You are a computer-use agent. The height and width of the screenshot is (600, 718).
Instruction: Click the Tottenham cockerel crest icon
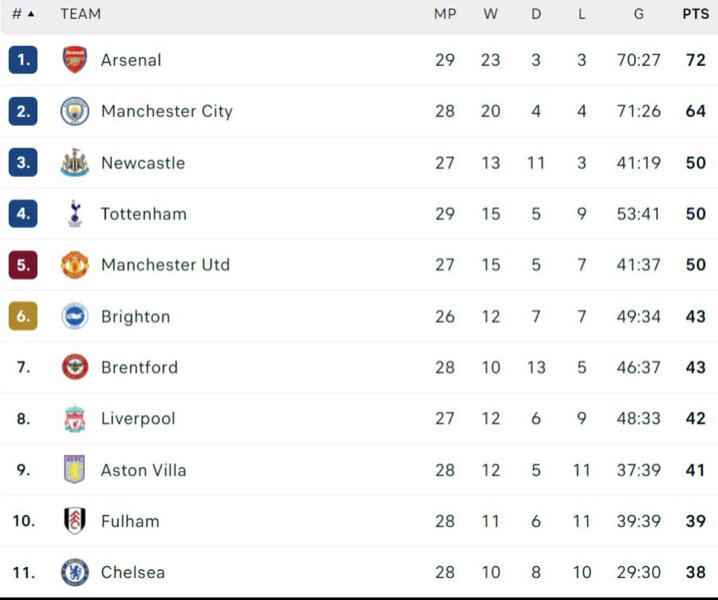75,214
